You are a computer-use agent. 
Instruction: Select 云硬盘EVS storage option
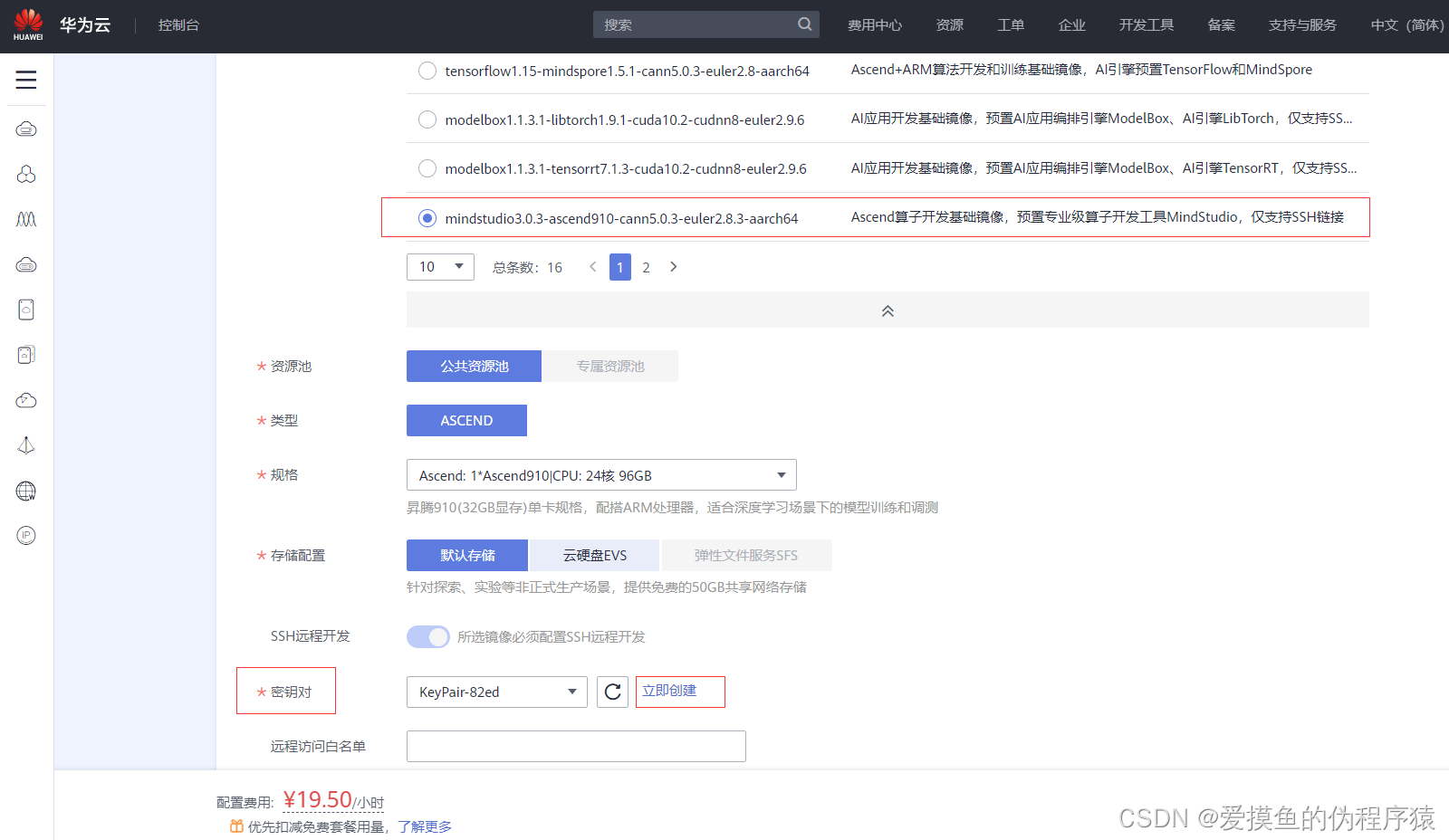[594, 556]
